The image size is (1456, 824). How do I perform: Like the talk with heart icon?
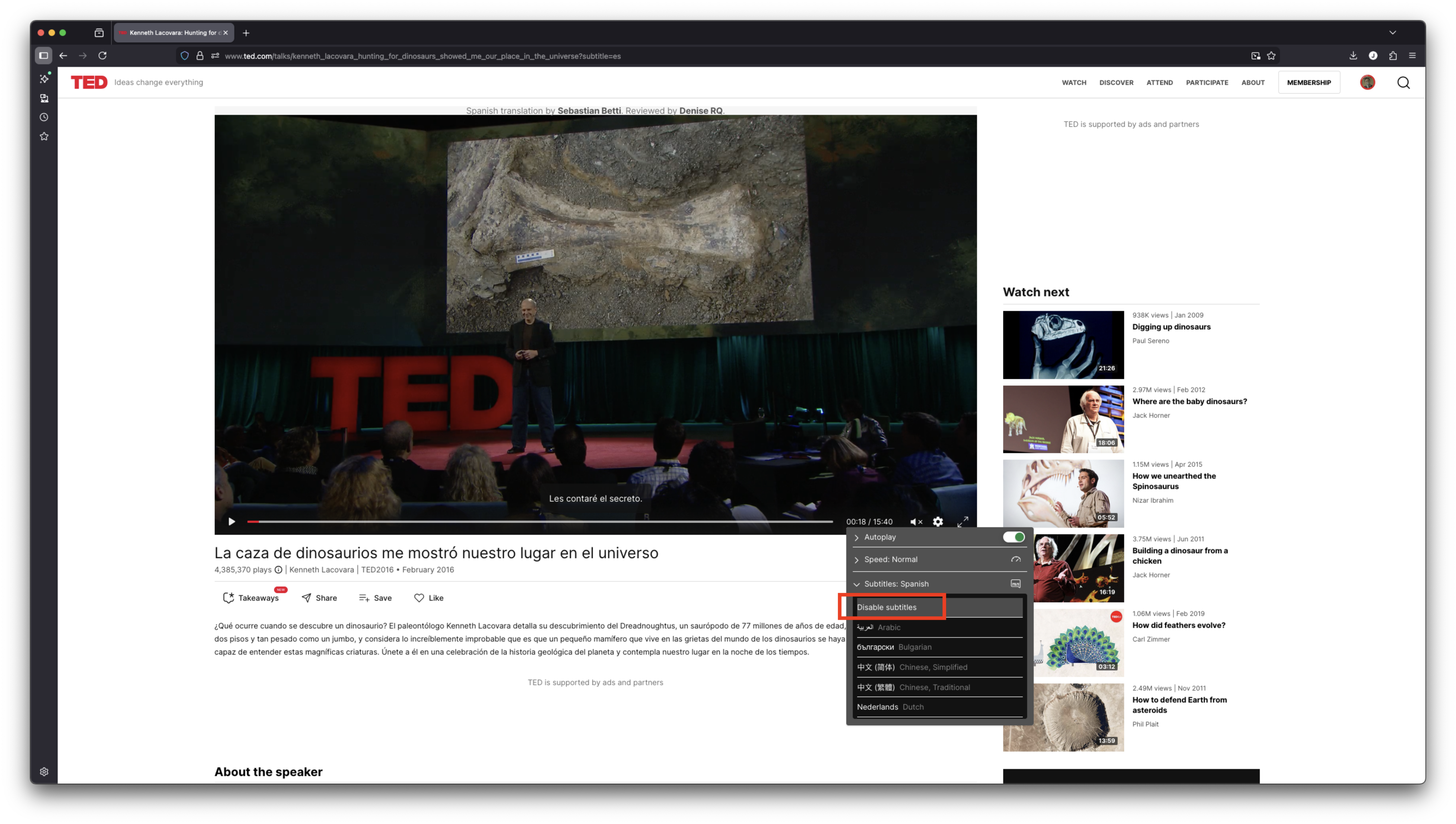419,598
